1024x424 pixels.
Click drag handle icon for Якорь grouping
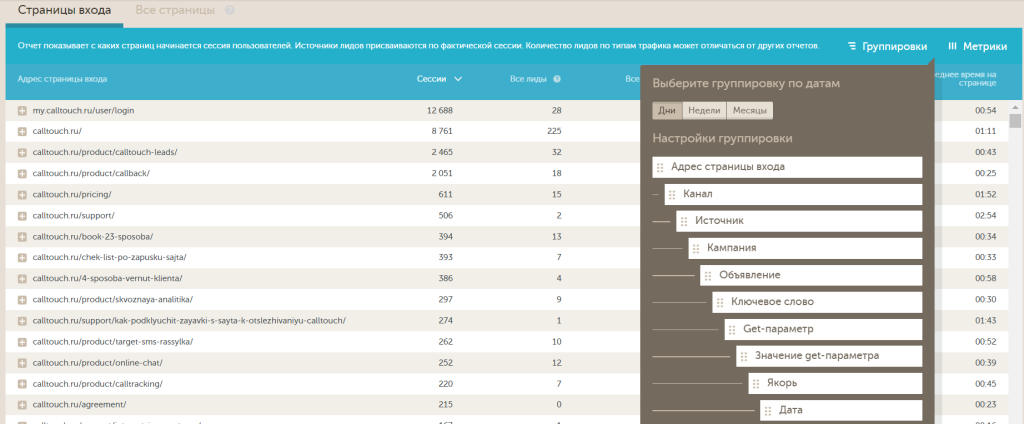[756, 383]
